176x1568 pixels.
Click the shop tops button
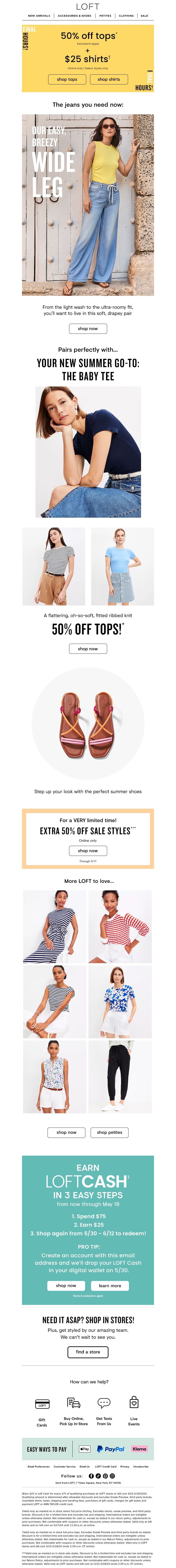click(x=67, y=79)
